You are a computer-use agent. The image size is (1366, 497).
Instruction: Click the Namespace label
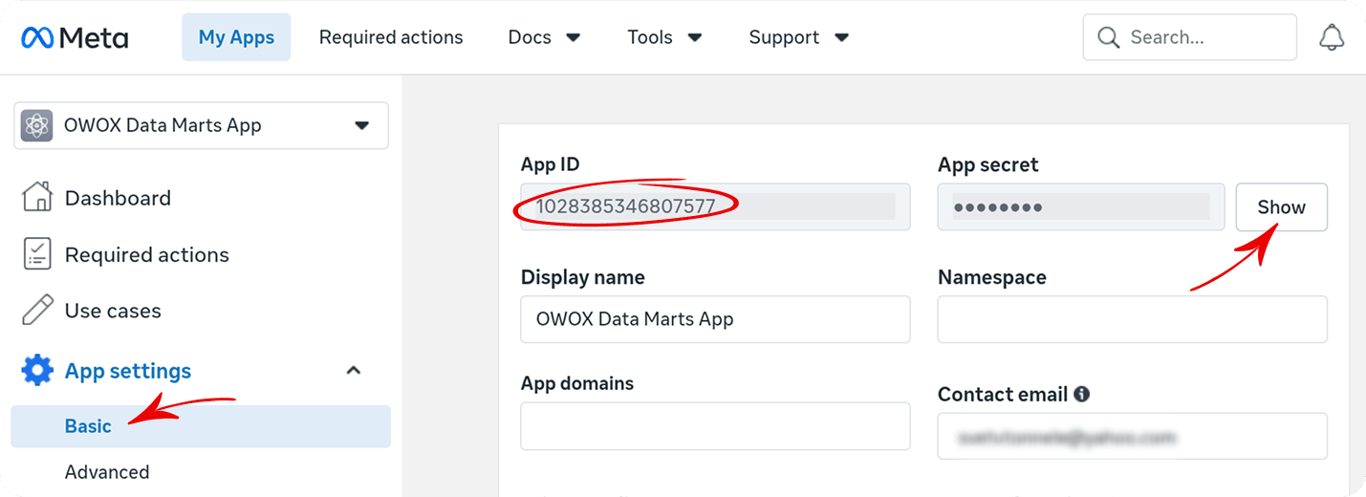pos(992,277)
